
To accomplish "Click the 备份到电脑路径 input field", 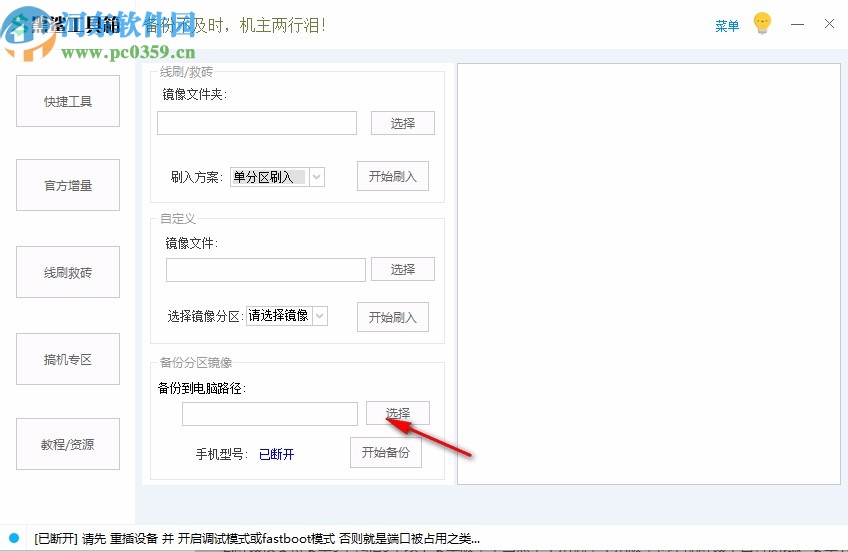I will 270,414.
